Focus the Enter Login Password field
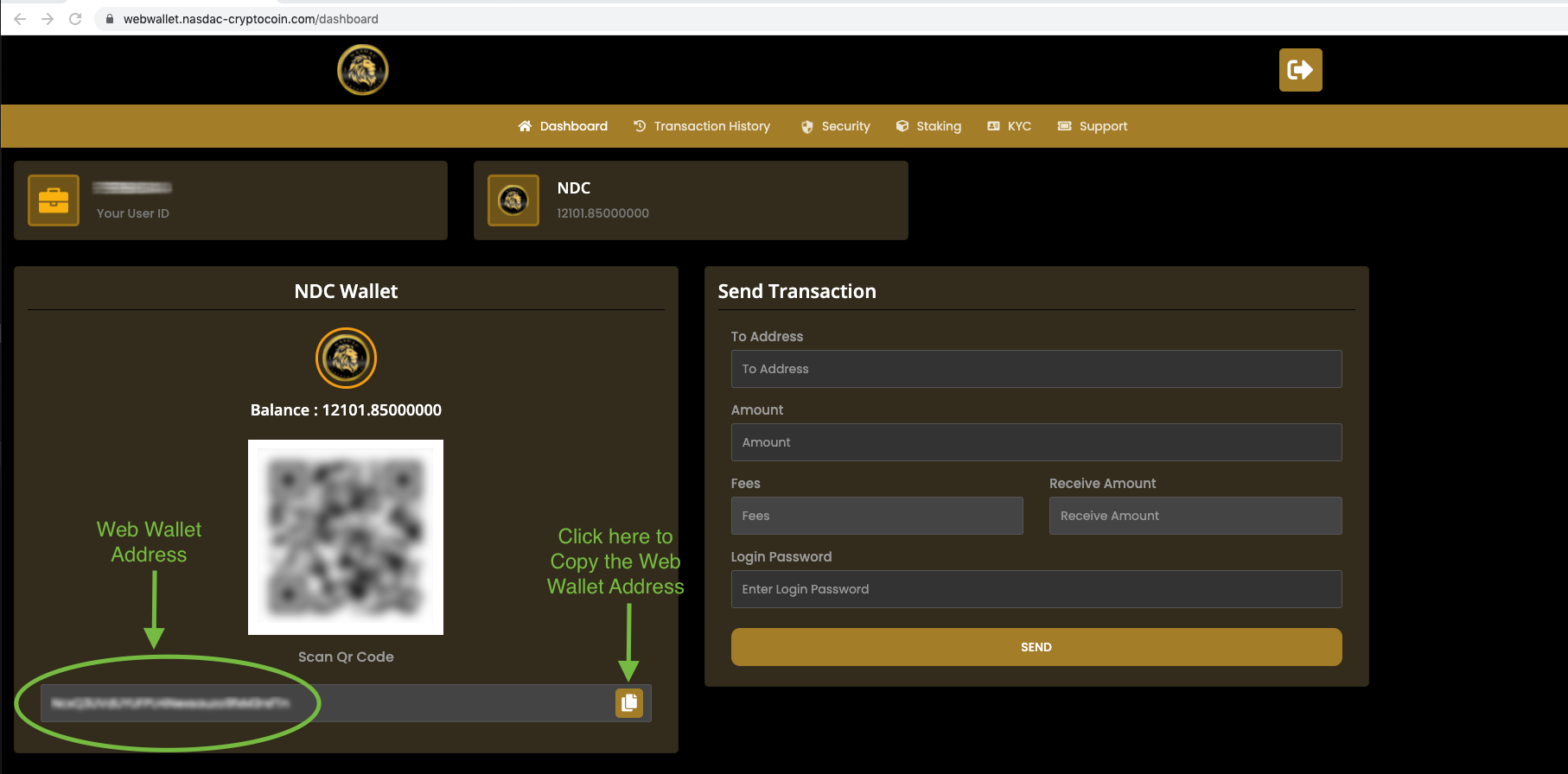Image resolution: width=1568 pixels, height=774 pixels. 1036,589
